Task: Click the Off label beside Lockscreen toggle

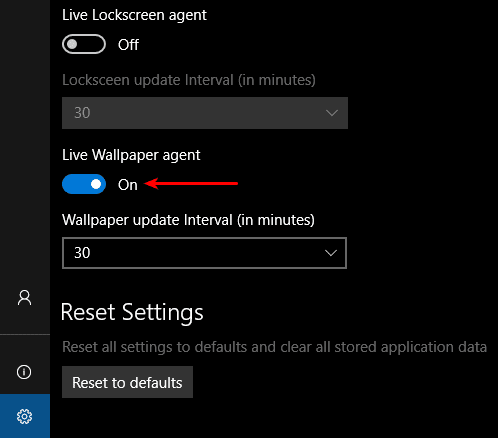Action: [128, 45]
